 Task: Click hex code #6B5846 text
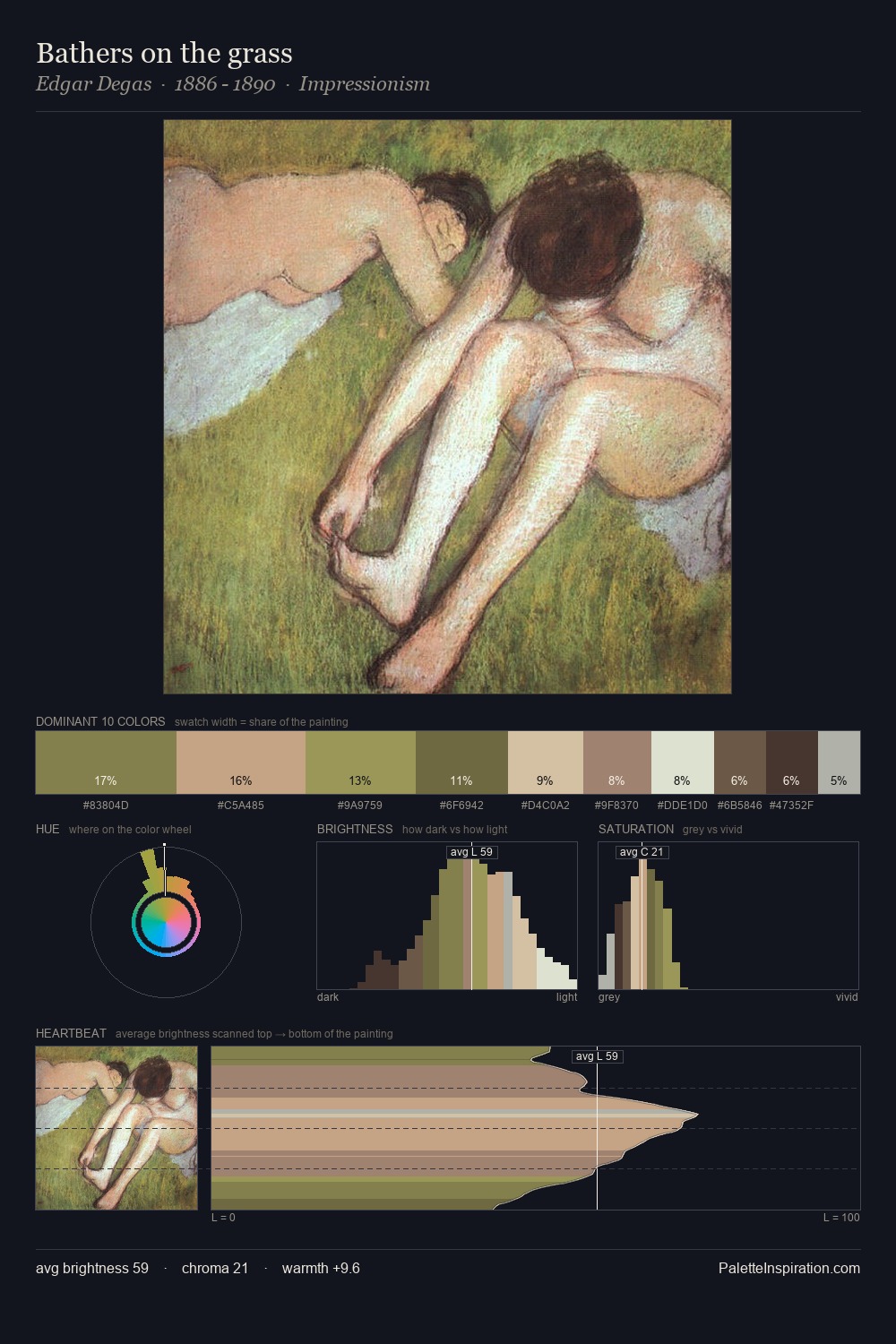739,806
